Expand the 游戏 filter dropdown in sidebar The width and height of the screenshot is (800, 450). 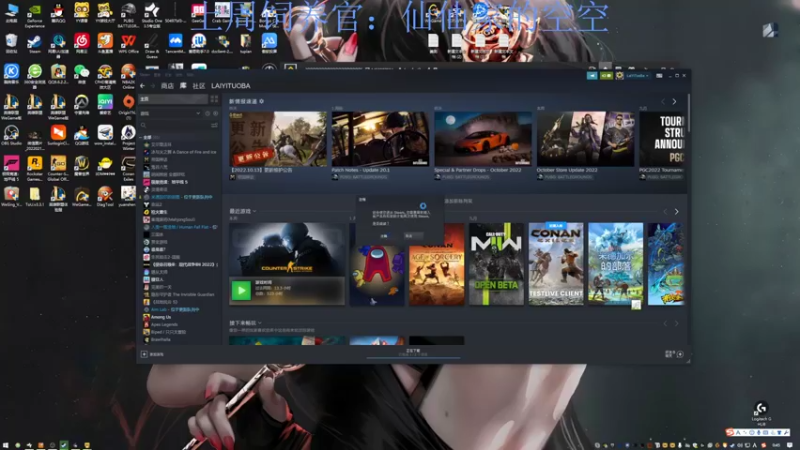click(x=170, y=113)
